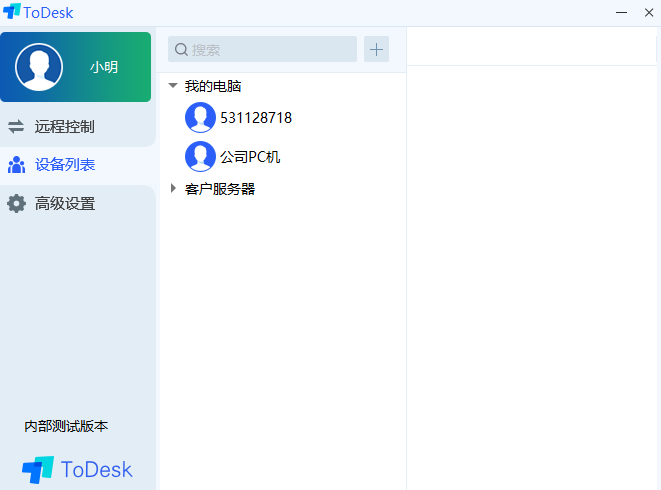
Task: Select the 客户服务器 group label
Action: 220,189
